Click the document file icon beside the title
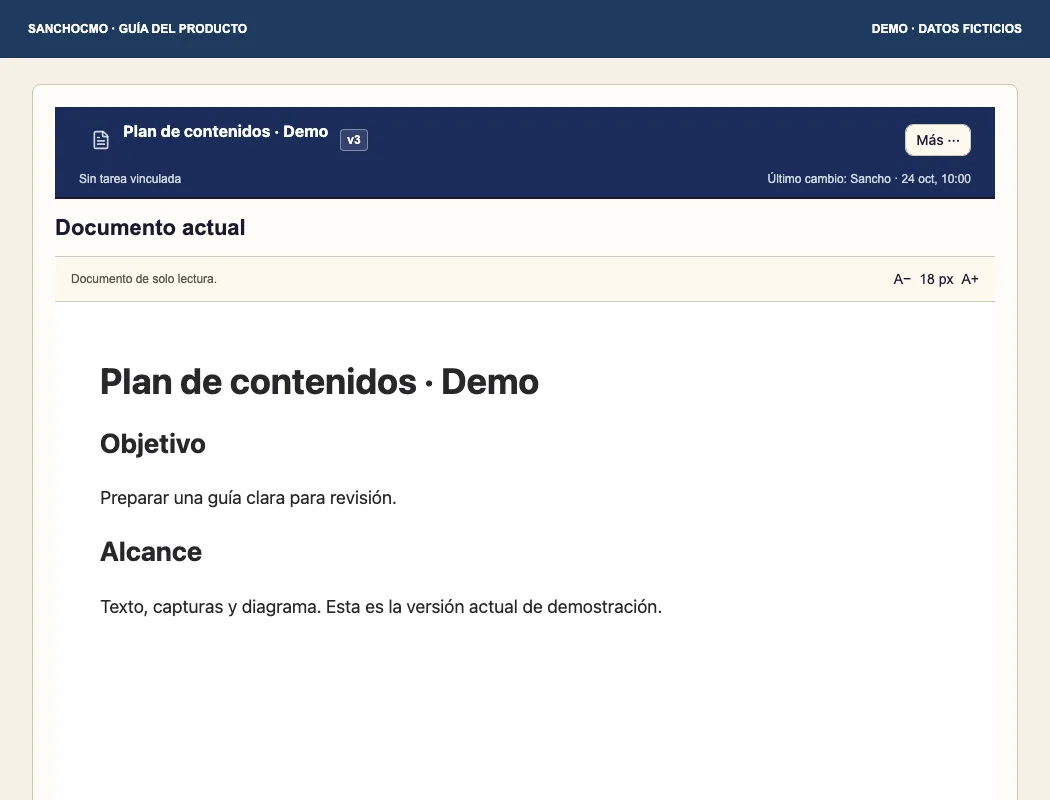 click(x=100, y=140)
